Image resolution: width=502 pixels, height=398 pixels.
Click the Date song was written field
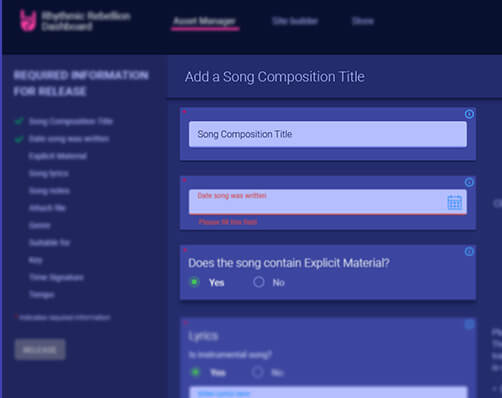click(327, 202)
